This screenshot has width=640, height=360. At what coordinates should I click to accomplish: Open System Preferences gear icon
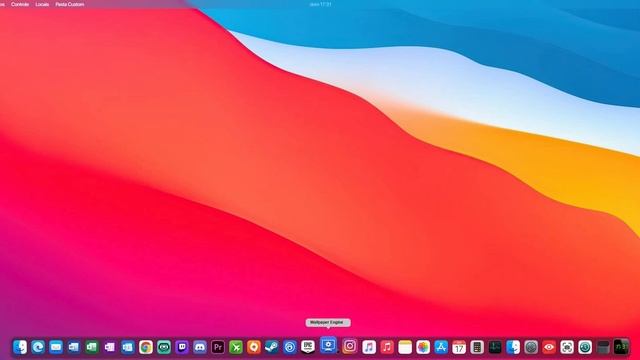point(531,347)
